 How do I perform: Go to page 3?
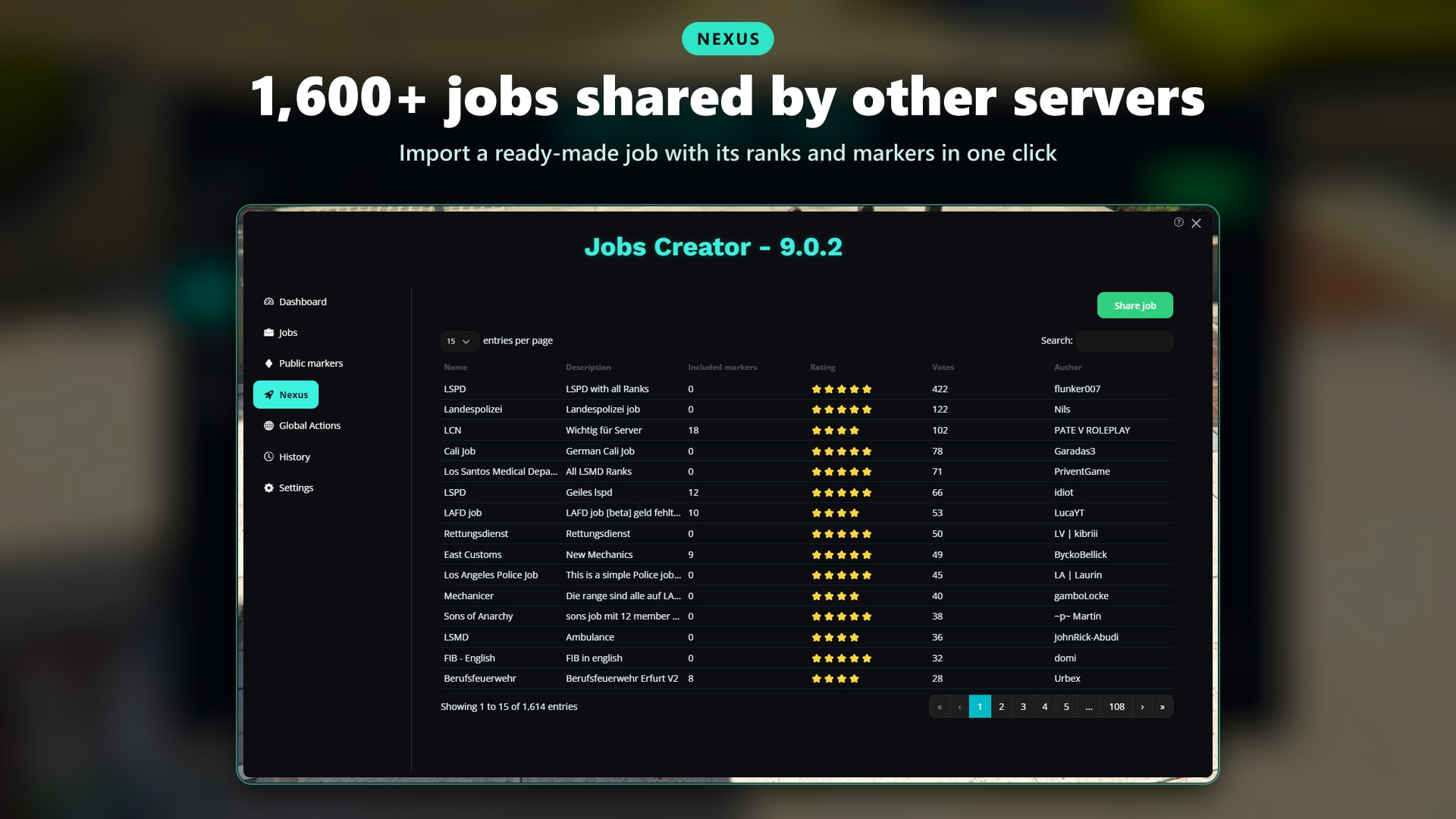pyautogui.click(x=1023, y=707)
